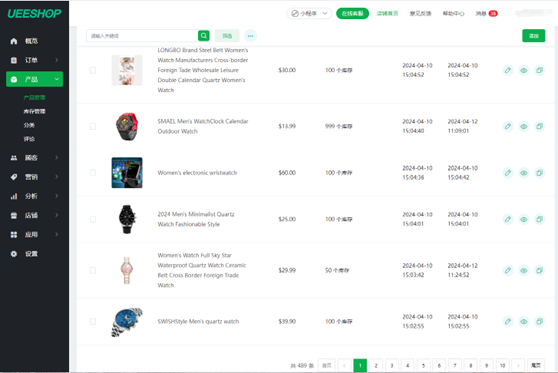Screen dimensions: 558x373
Task: Expand the 订单 orders sidebar chevron
Action: 57,60
